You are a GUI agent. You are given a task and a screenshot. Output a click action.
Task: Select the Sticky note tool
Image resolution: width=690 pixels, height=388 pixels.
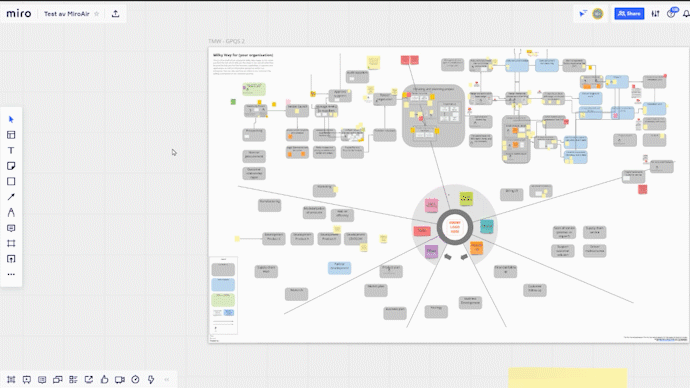click(x=11, y=166)
